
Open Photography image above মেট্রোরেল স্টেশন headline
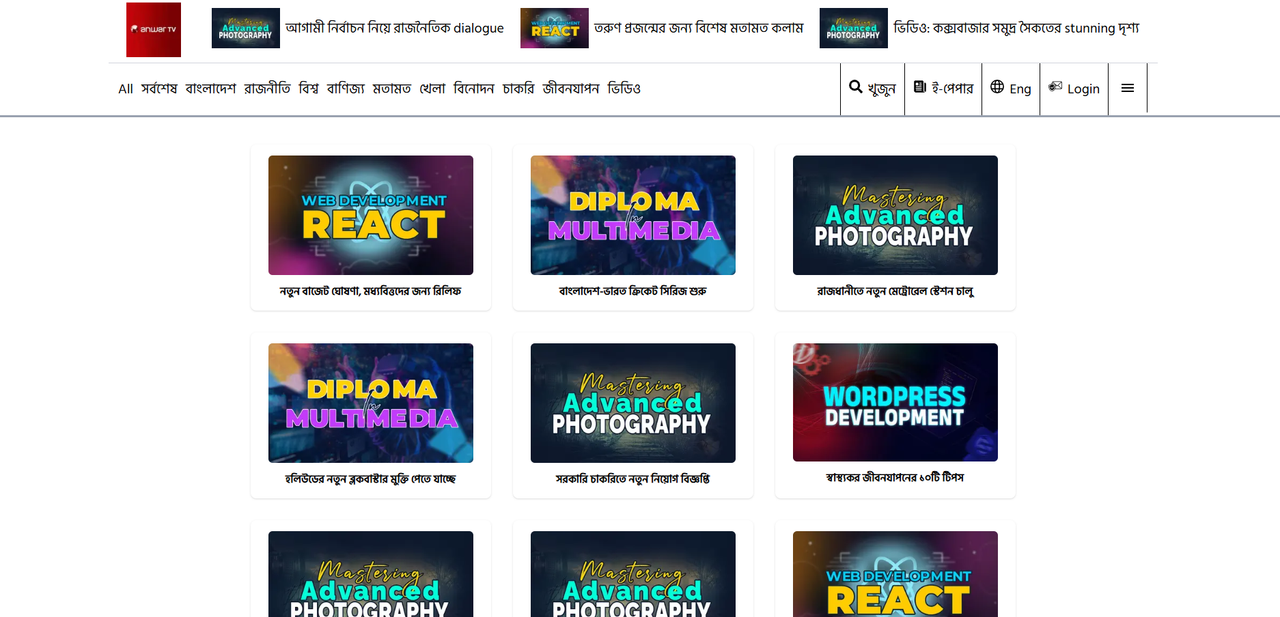tap(895, 215)
